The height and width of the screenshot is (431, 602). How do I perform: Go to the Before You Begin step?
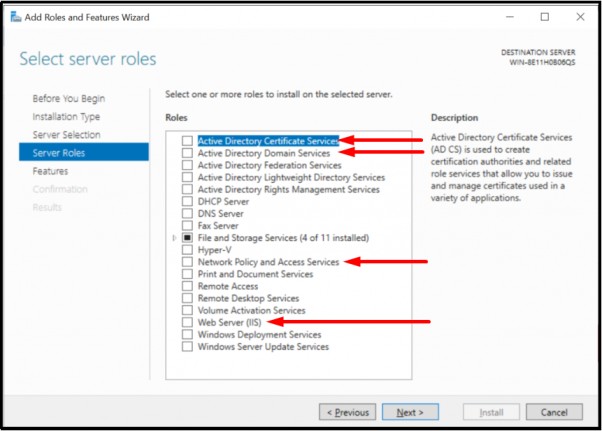(x=69, y=99)
